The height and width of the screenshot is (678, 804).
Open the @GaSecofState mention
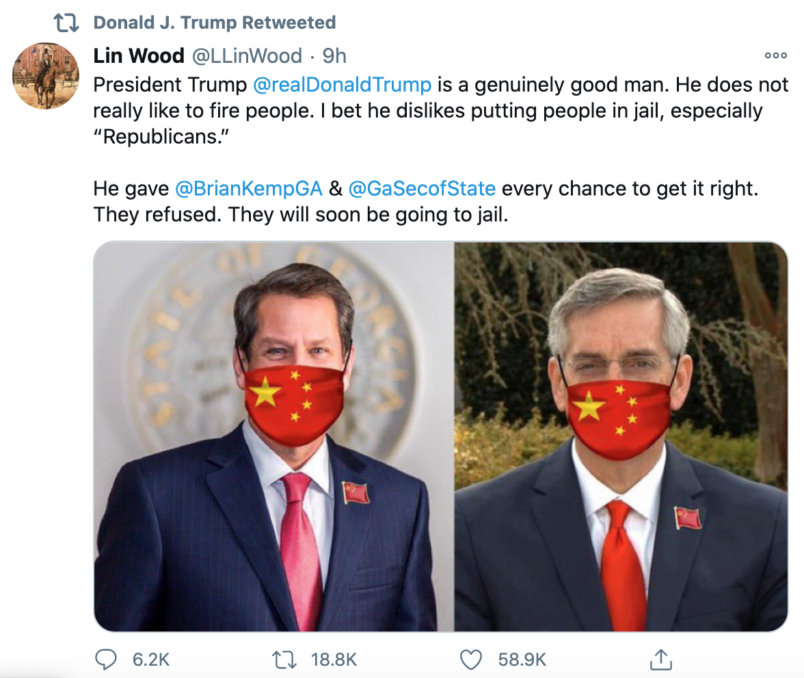[x=421, y=189]
